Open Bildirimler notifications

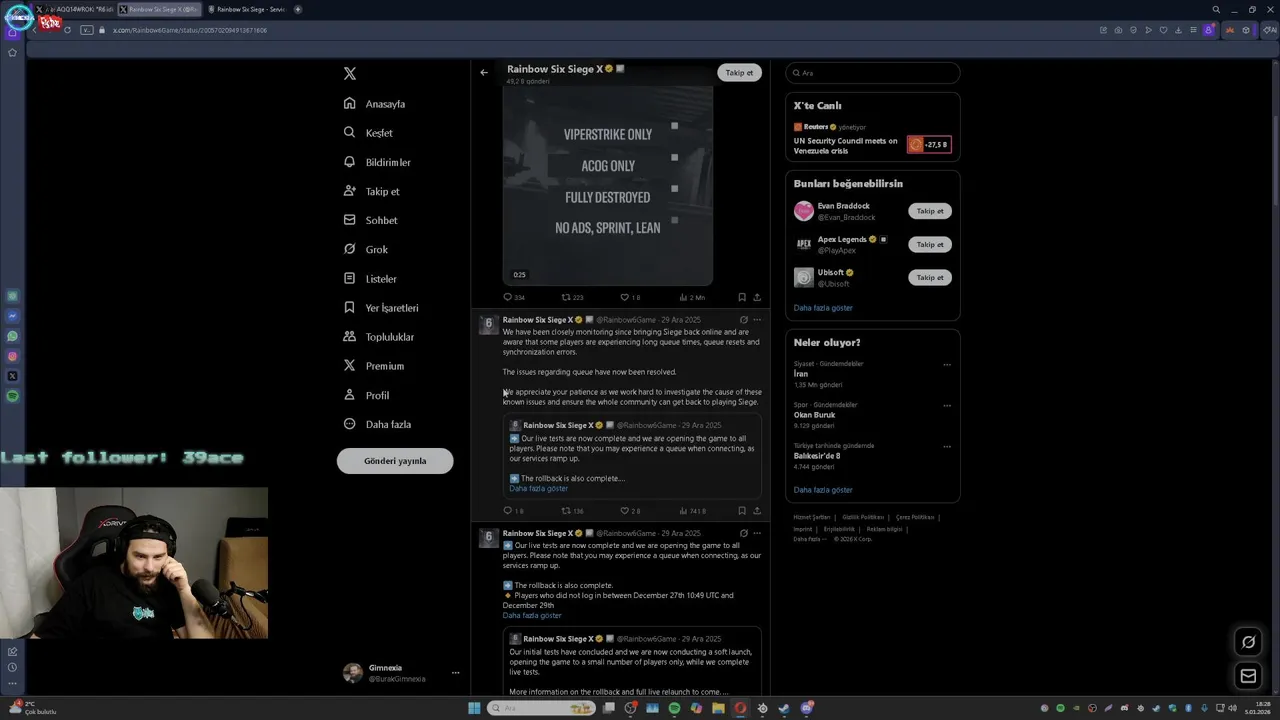(x=377, y=162)
